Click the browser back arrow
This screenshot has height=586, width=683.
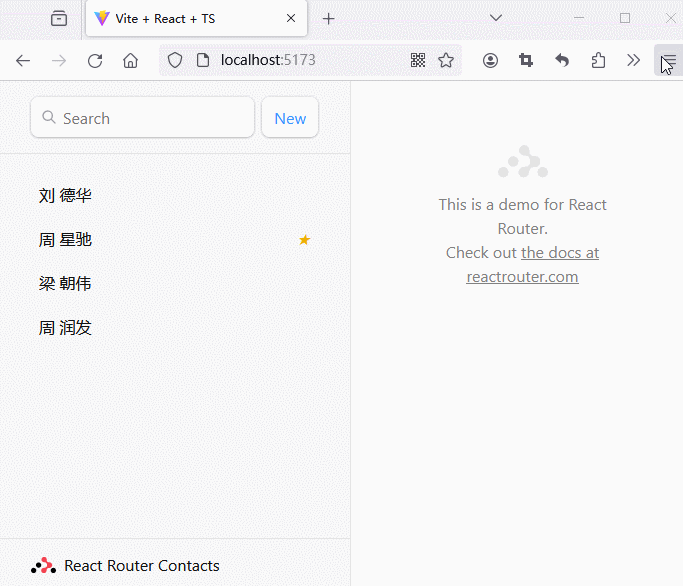point(23,60)
